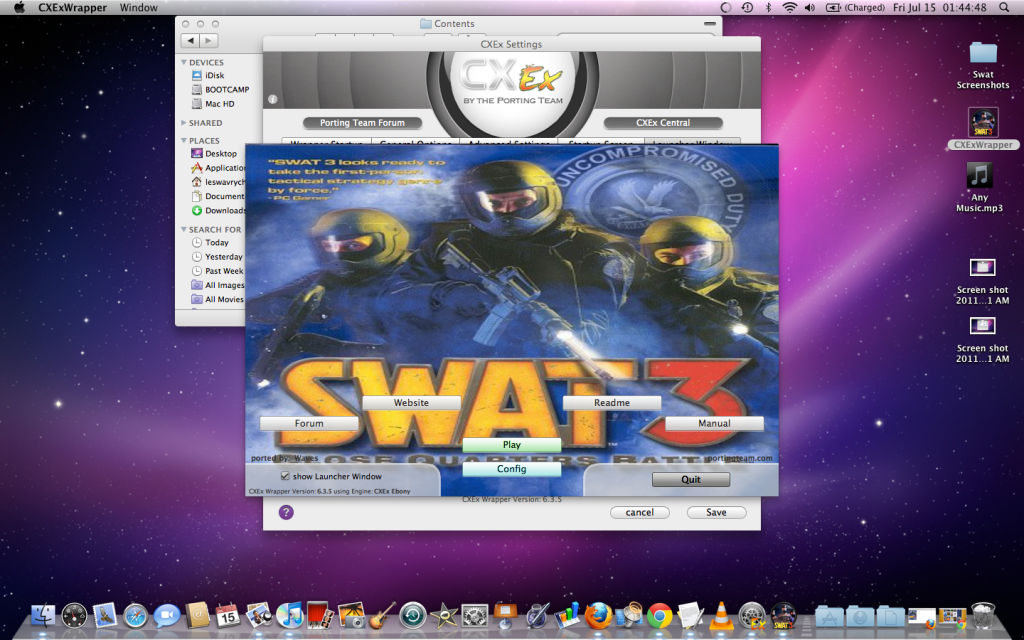Open the Porting Team Forum link button
This screenshot has height=640, width=1024.
pos(362,123)
